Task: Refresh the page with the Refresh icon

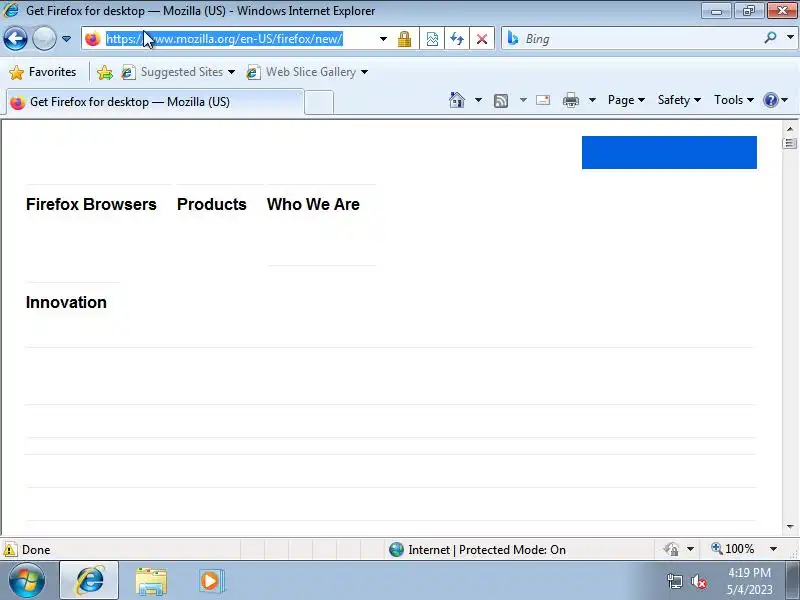Action: pos(457,39)
